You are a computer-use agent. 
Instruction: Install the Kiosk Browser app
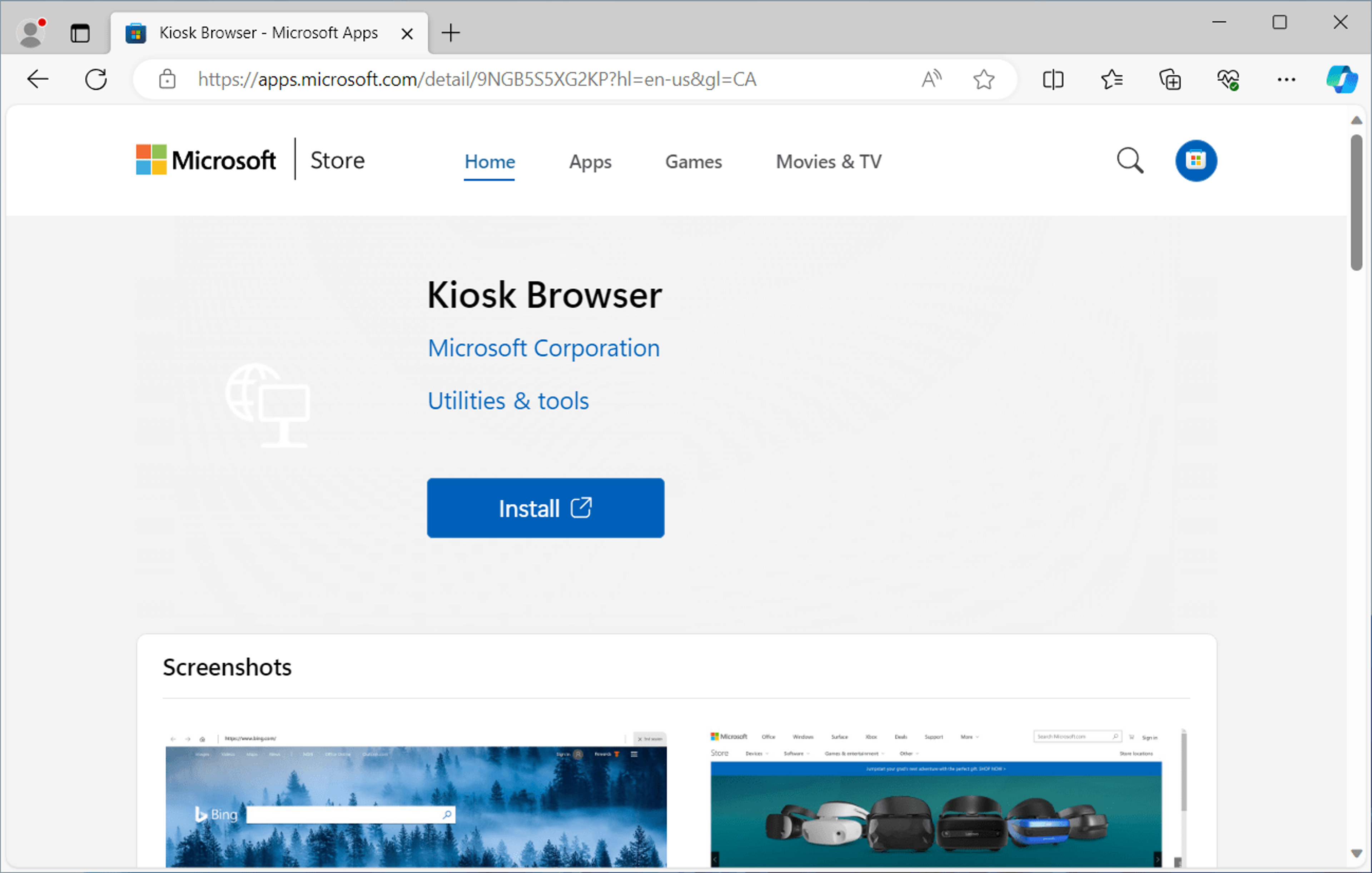point(545,508)
